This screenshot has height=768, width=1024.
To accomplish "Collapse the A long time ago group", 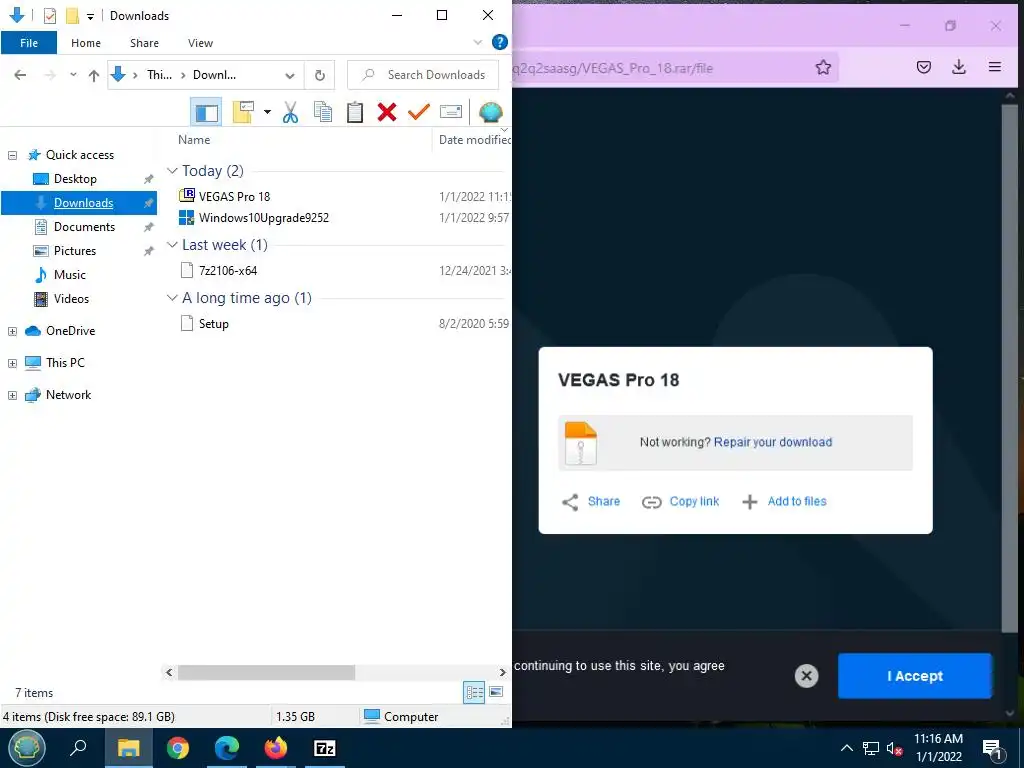I will 172,298.
